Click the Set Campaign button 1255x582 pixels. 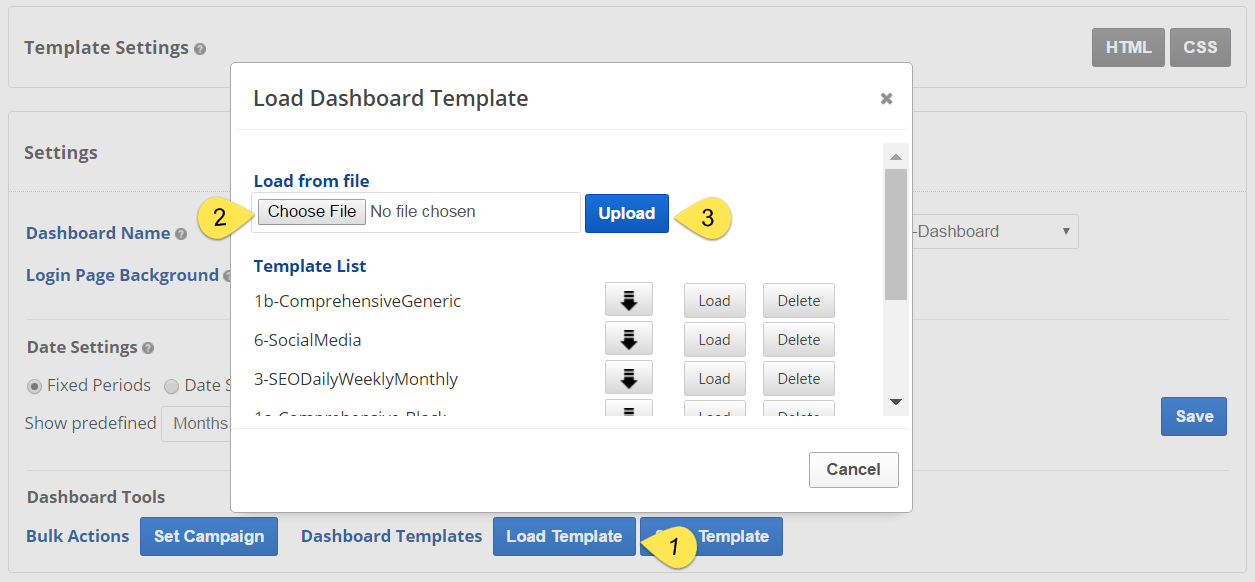click(x=208, y=536)
